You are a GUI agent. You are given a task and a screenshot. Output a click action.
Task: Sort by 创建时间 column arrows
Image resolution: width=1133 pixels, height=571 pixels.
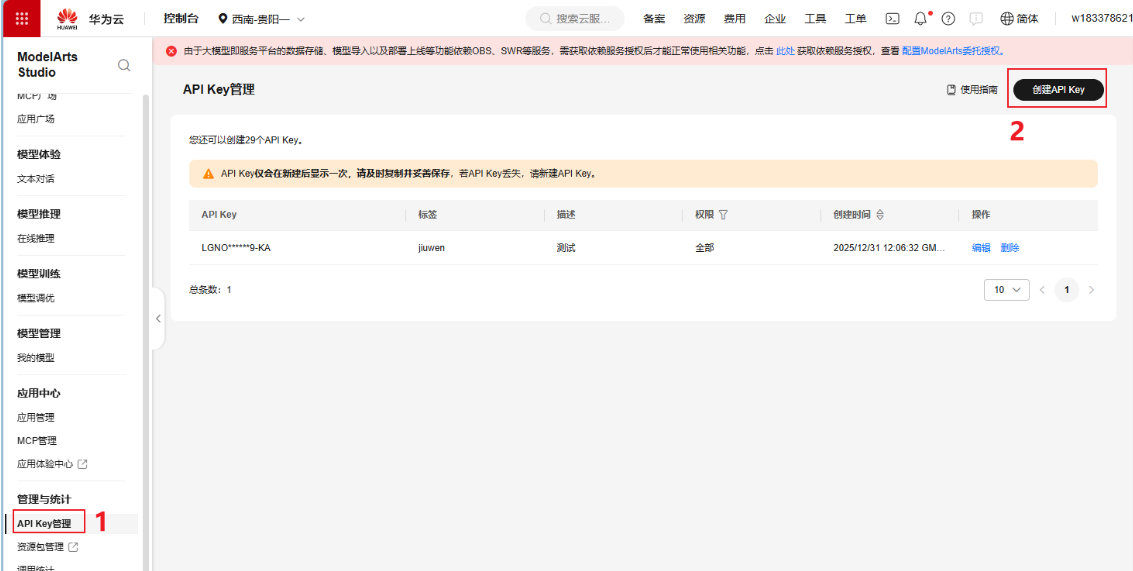pyautogui.click(x=880, y=215)
